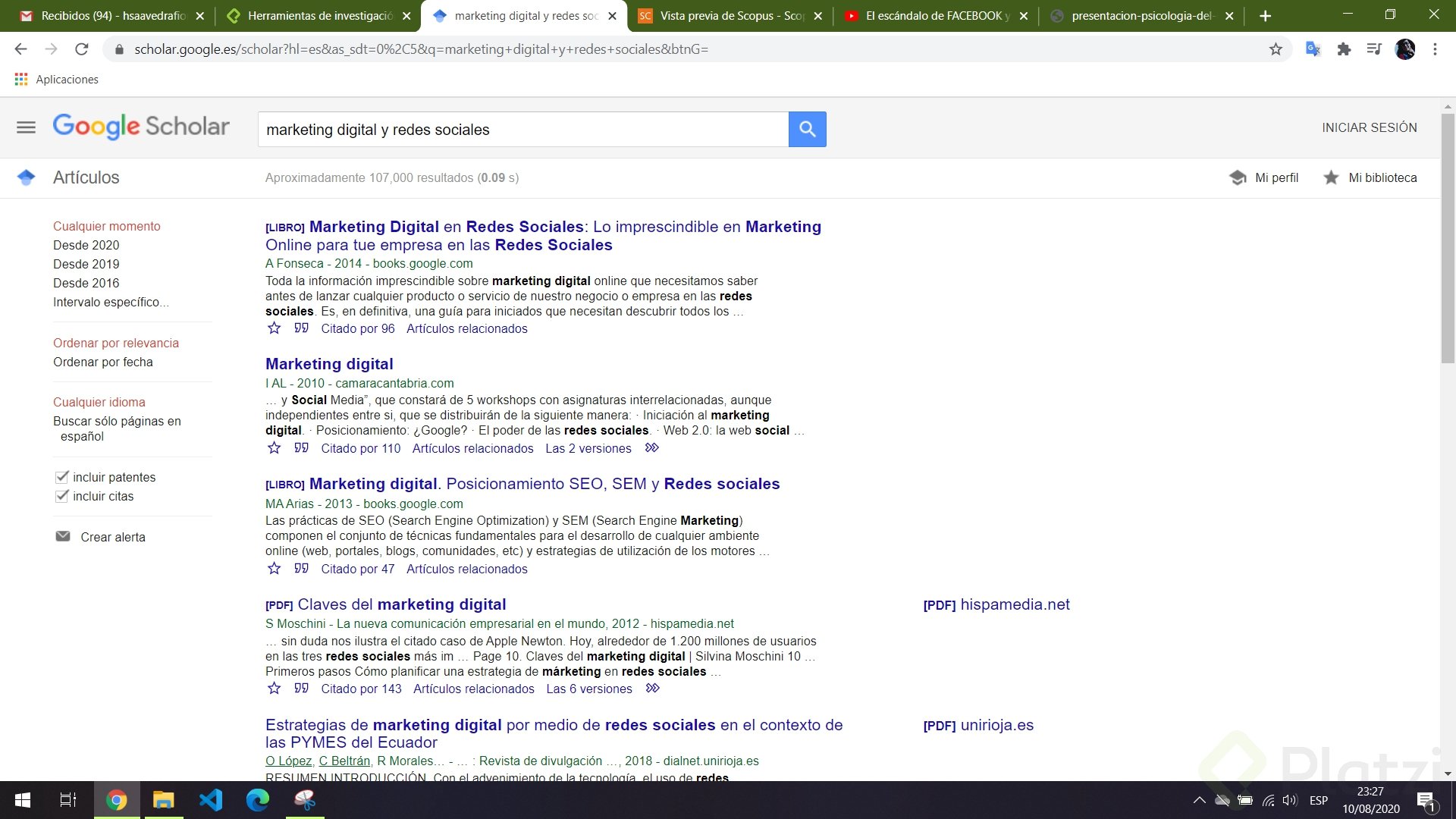Select Ordenar por fecha option
The height and width of the screenshot is (819, 1456).
(x=102, y=362)
